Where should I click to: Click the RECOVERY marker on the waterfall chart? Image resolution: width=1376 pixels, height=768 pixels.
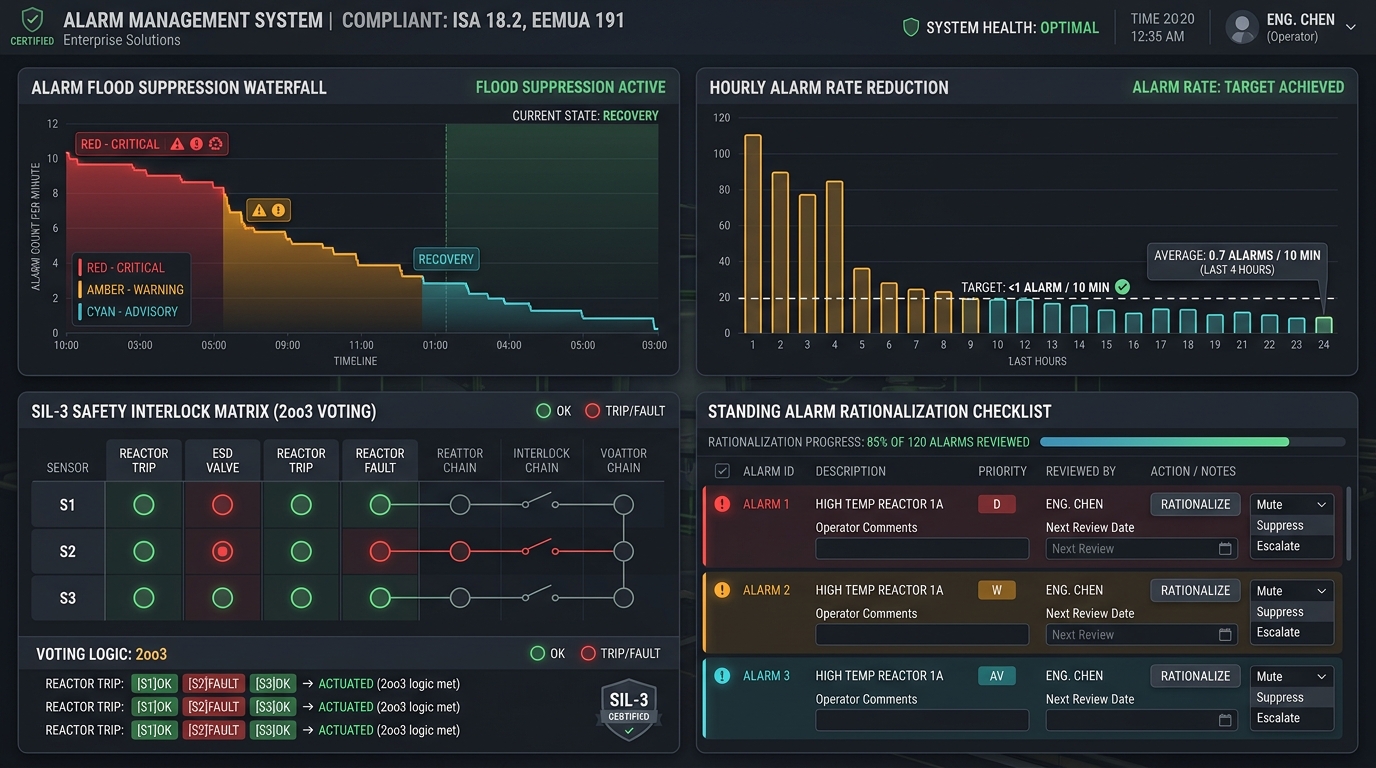click(446, 259)
